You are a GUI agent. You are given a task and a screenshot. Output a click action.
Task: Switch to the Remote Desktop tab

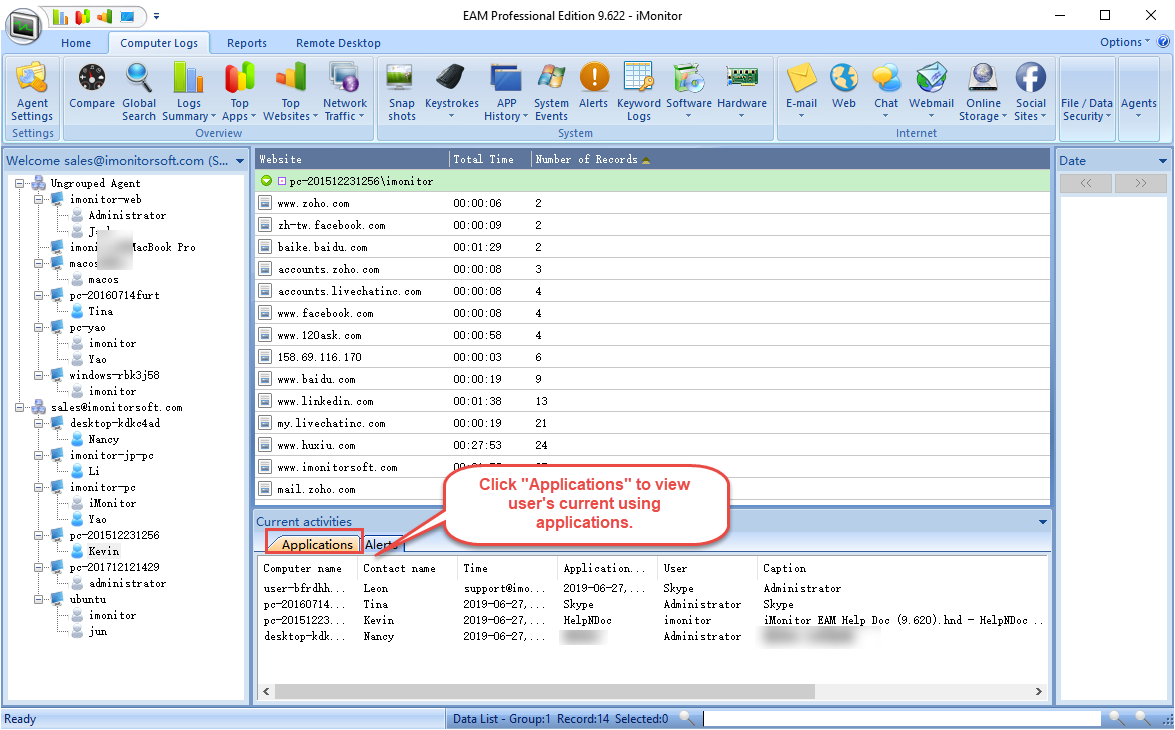click(x=338, y=43)
